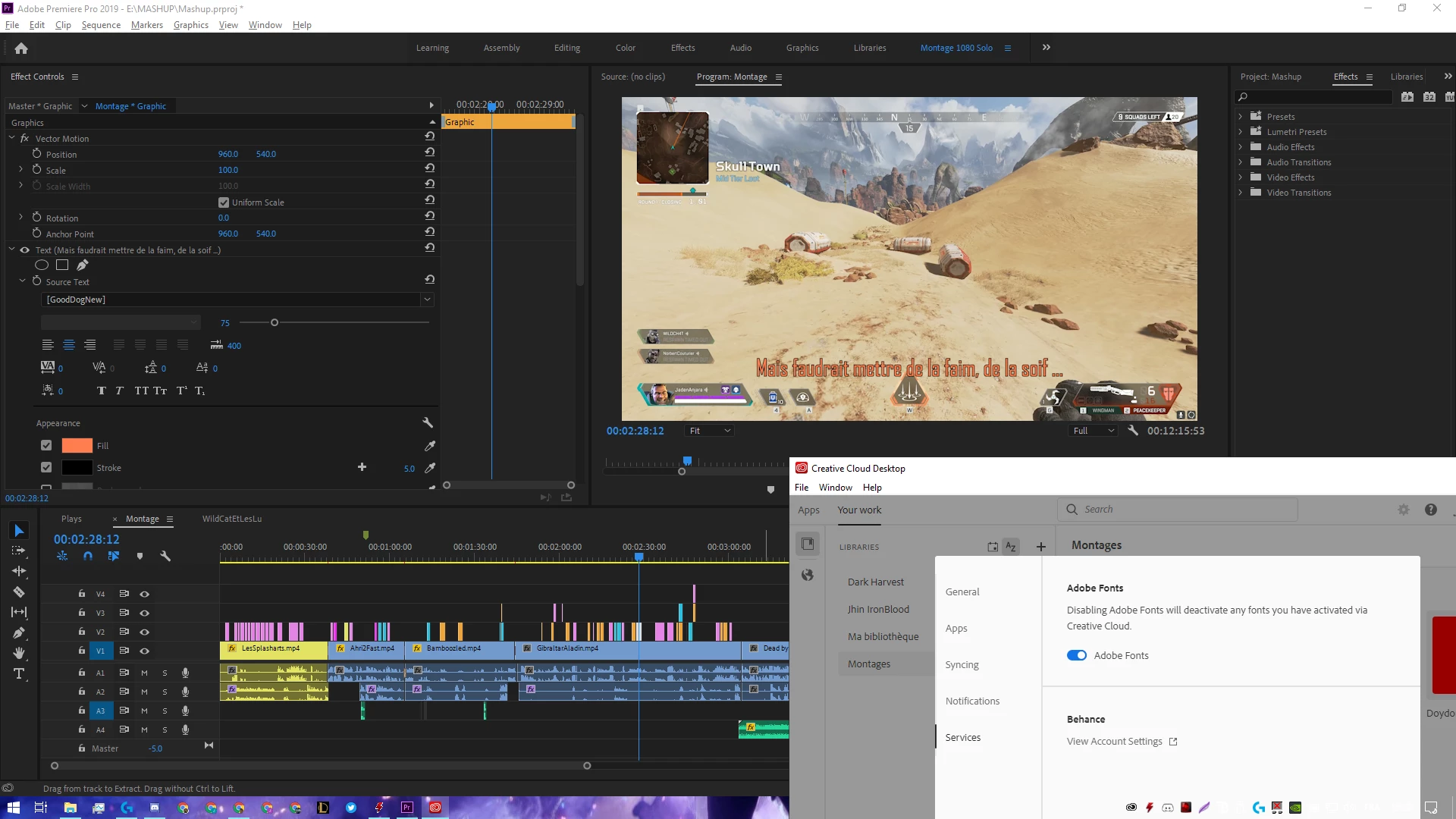Select the Hand tool

pos(19,653)
